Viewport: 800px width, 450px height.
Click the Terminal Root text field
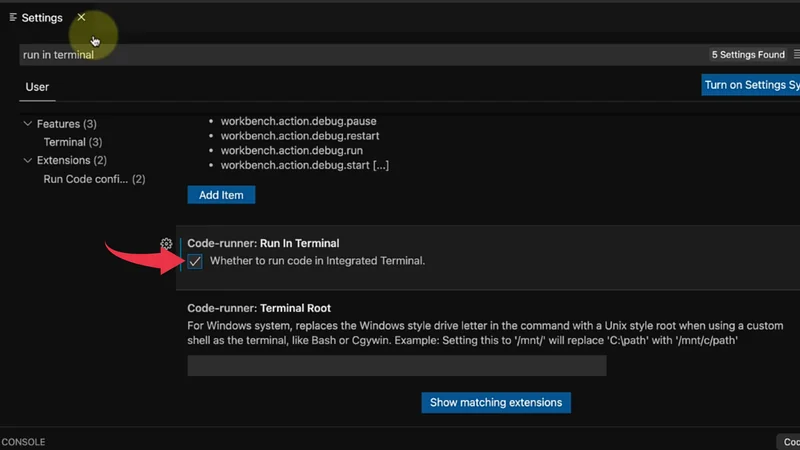pyautogui.click(x=396, y=366)
